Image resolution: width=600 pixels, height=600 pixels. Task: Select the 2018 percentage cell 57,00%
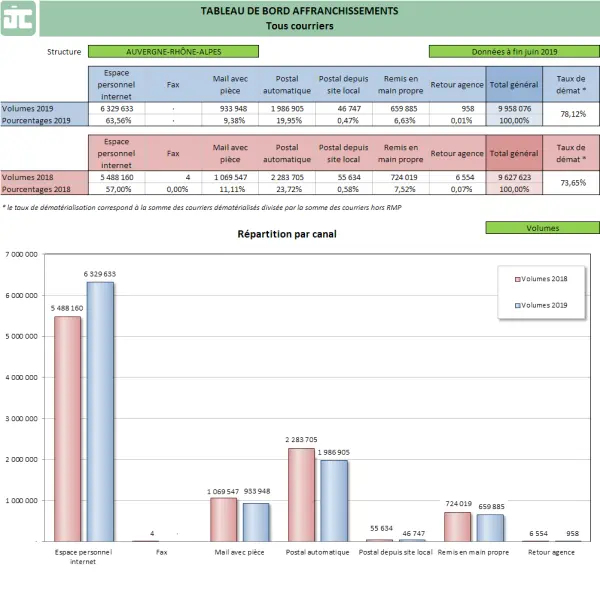pyautogui.click(x=117, y=189)
